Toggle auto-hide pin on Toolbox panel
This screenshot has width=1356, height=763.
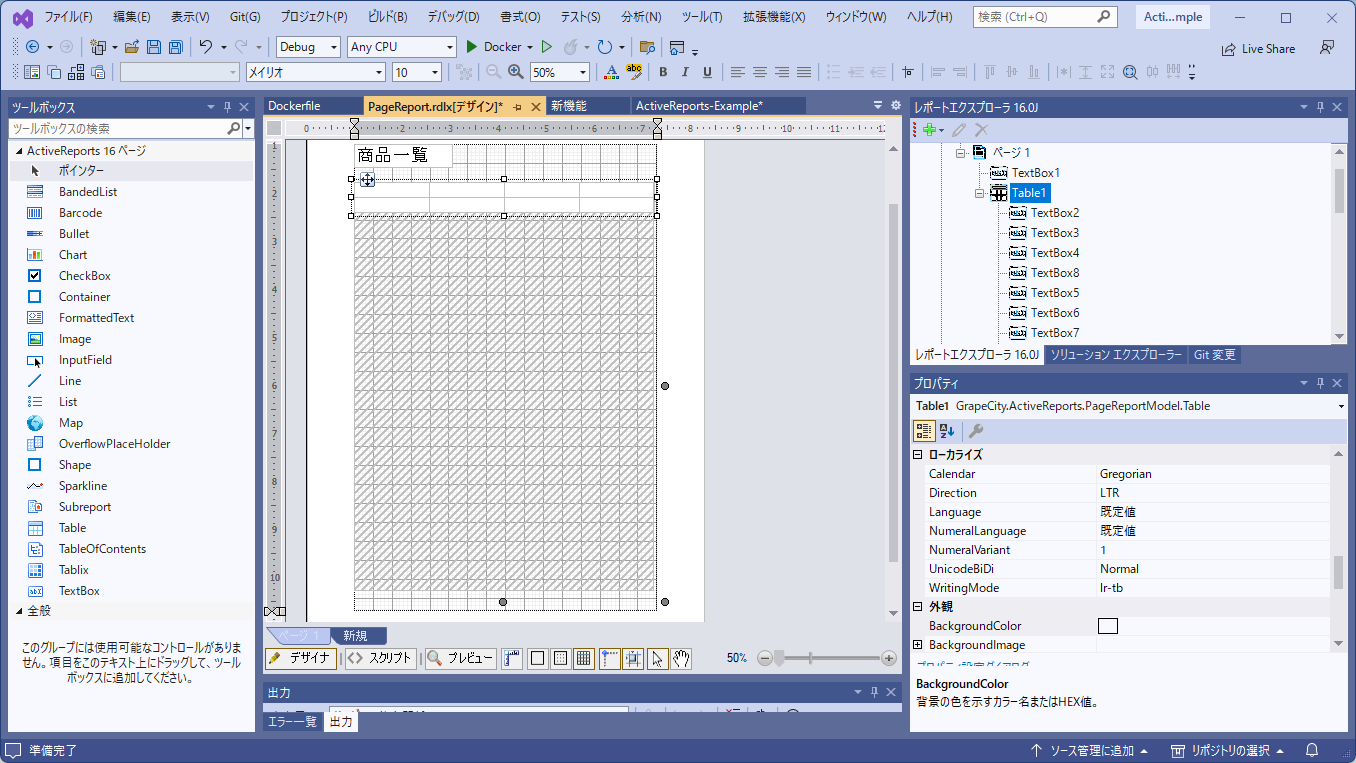pyautogui.click(x=227, y=107)
